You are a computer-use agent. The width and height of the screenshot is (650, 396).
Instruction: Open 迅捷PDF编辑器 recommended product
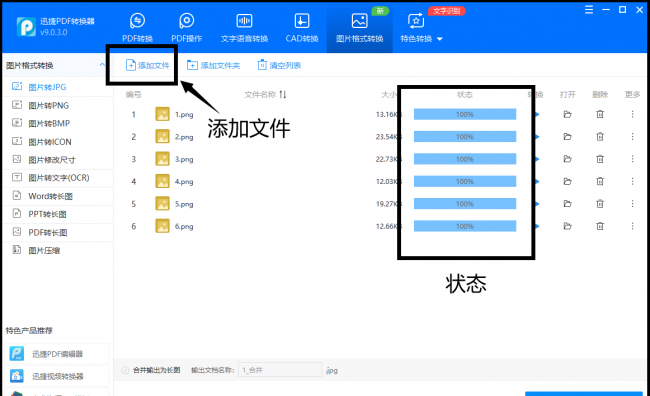point(58,354)
